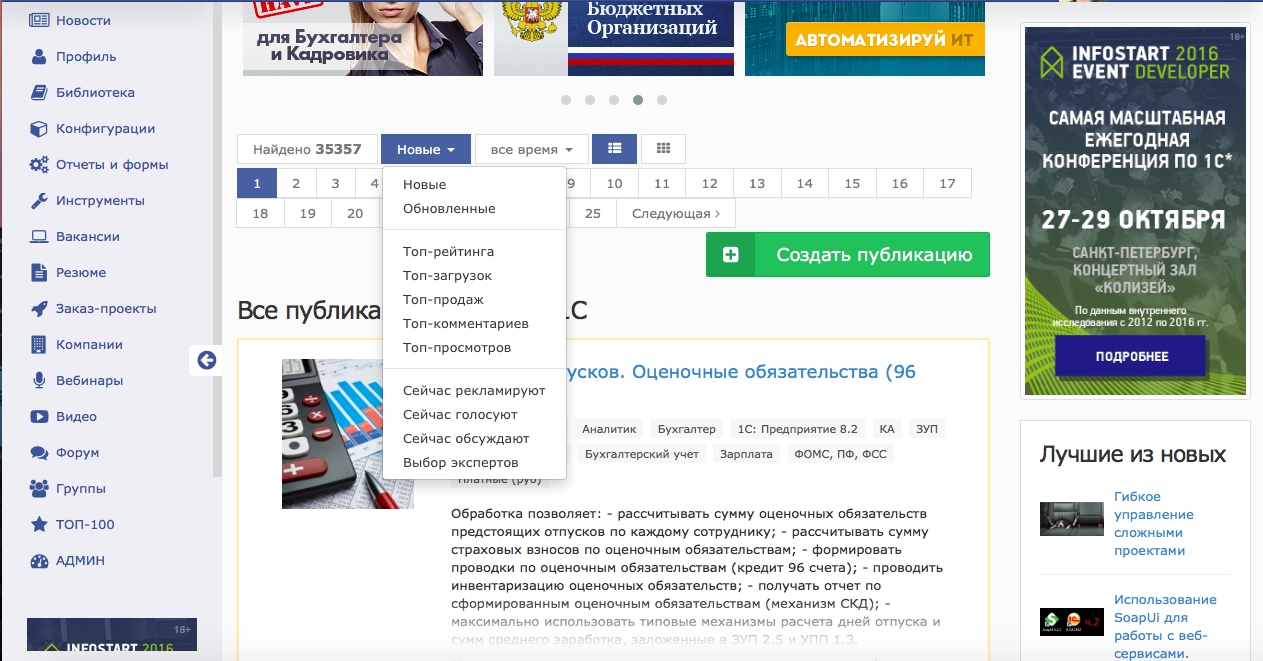1263x661 pixels.
Task: Open the для Бухгалтера и Кадровика banner
Action: (363, 38)
